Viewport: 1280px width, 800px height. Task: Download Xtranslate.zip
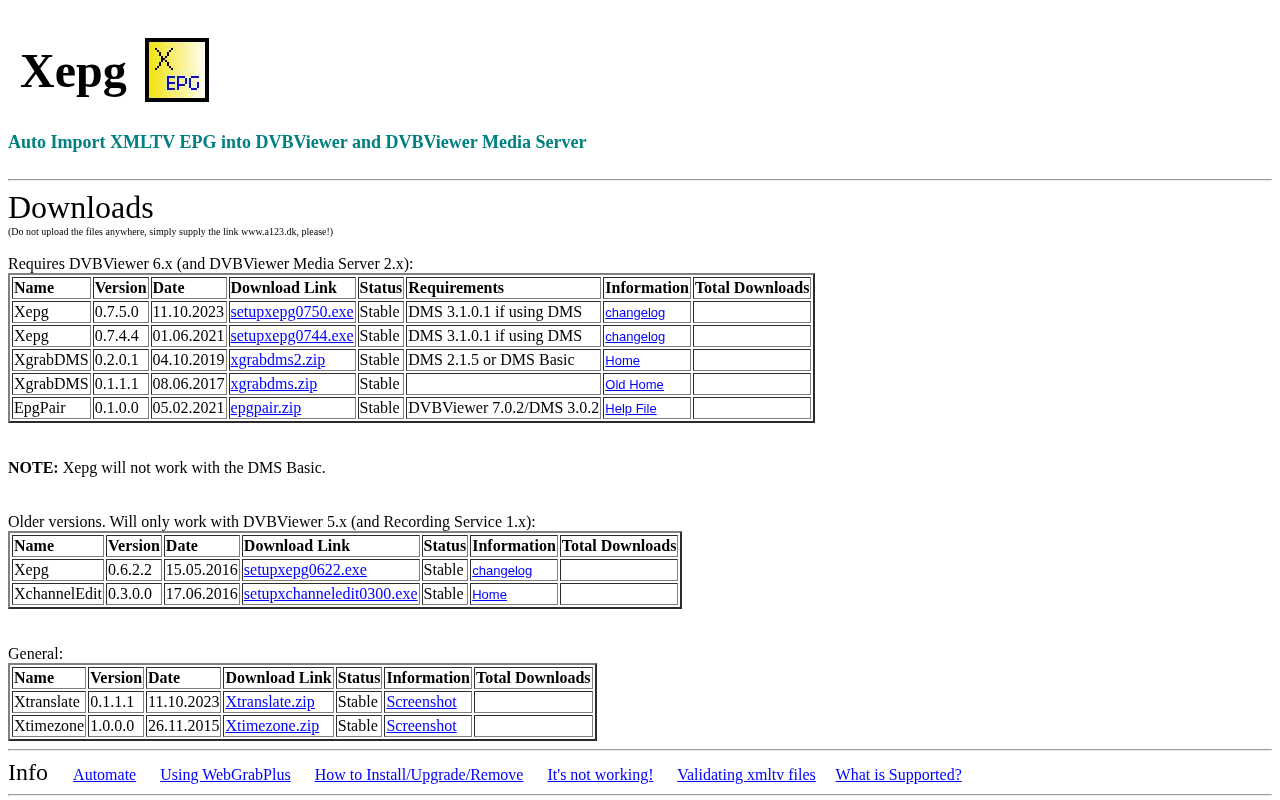coord(270,702)
